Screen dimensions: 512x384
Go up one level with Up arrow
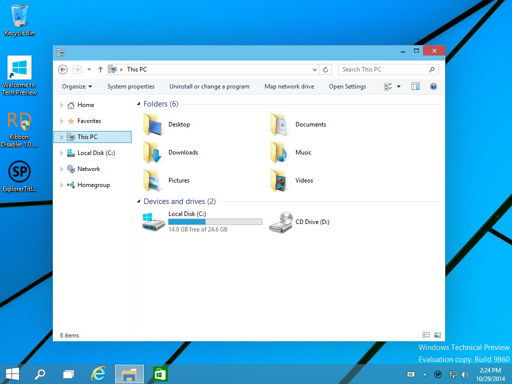[100, 69]
